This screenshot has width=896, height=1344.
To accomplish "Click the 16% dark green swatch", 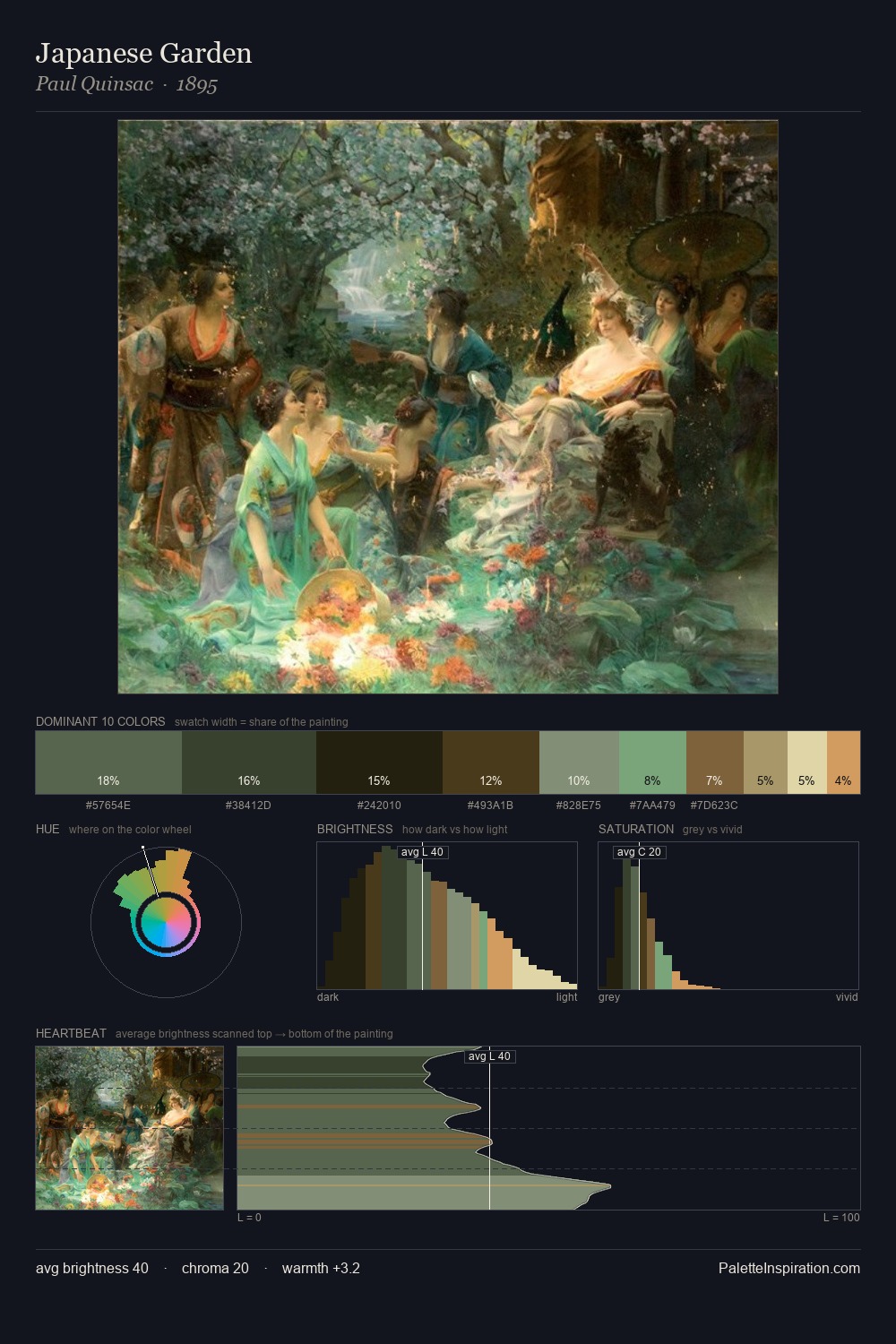I will click(249, 762).
